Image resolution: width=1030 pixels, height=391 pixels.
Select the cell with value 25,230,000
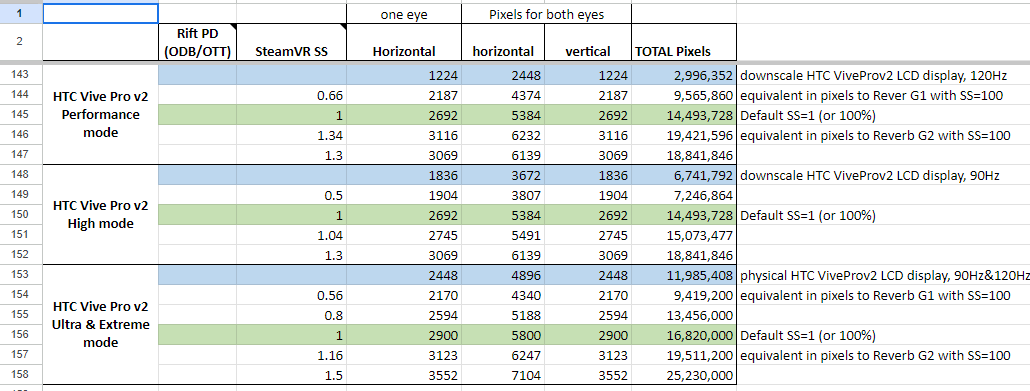[x=684, y=375]
